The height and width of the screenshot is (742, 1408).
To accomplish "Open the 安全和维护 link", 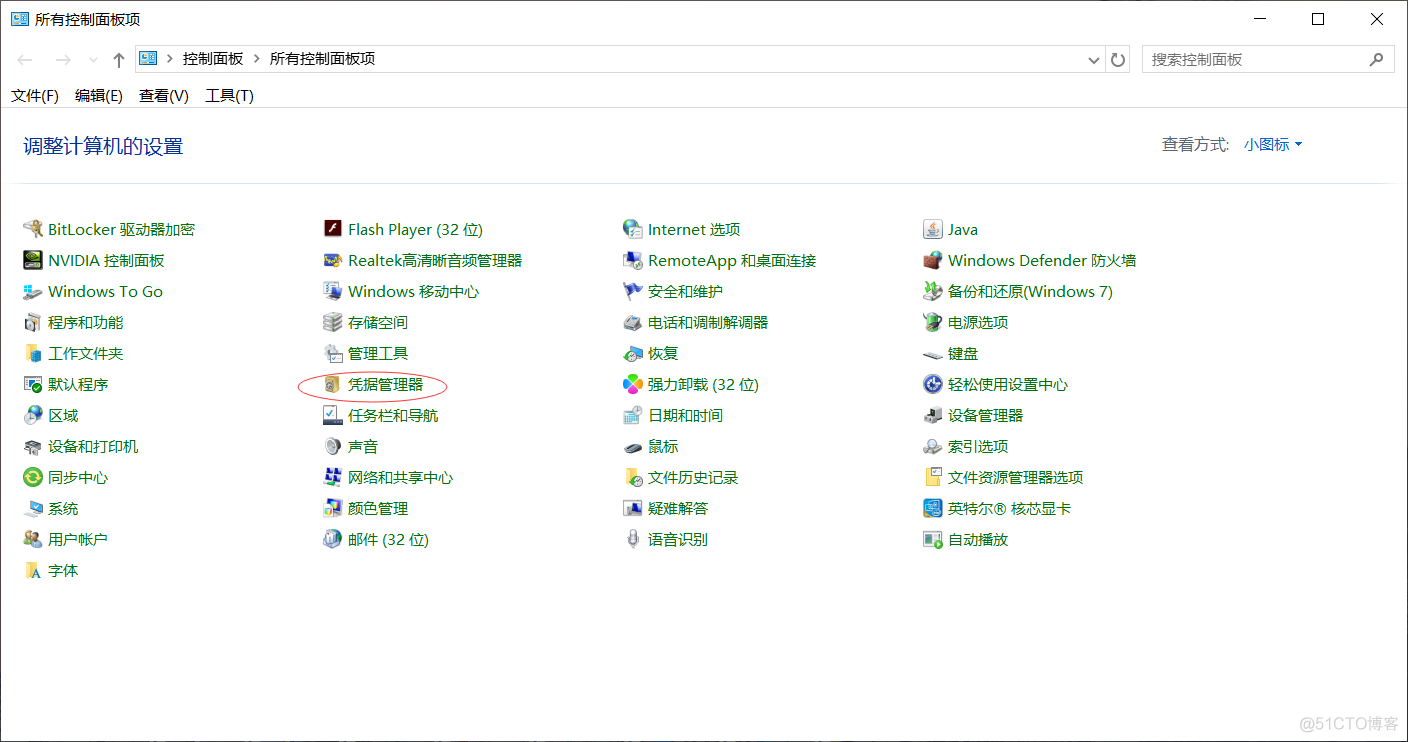I will [685, 291].
